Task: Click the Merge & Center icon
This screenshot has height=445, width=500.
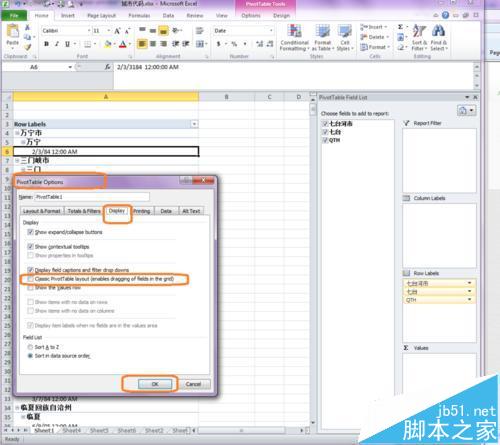Action: (199, 44)
